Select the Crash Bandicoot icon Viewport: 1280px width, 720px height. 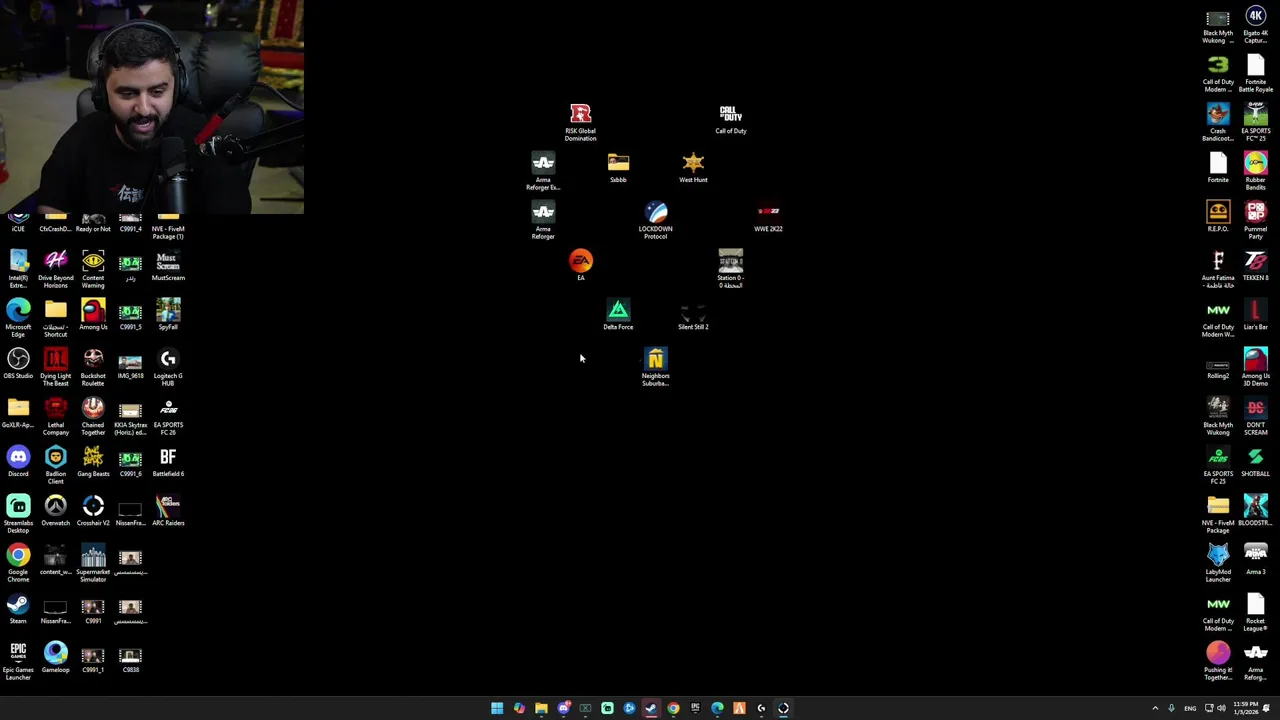click(x=1218, y=122)
